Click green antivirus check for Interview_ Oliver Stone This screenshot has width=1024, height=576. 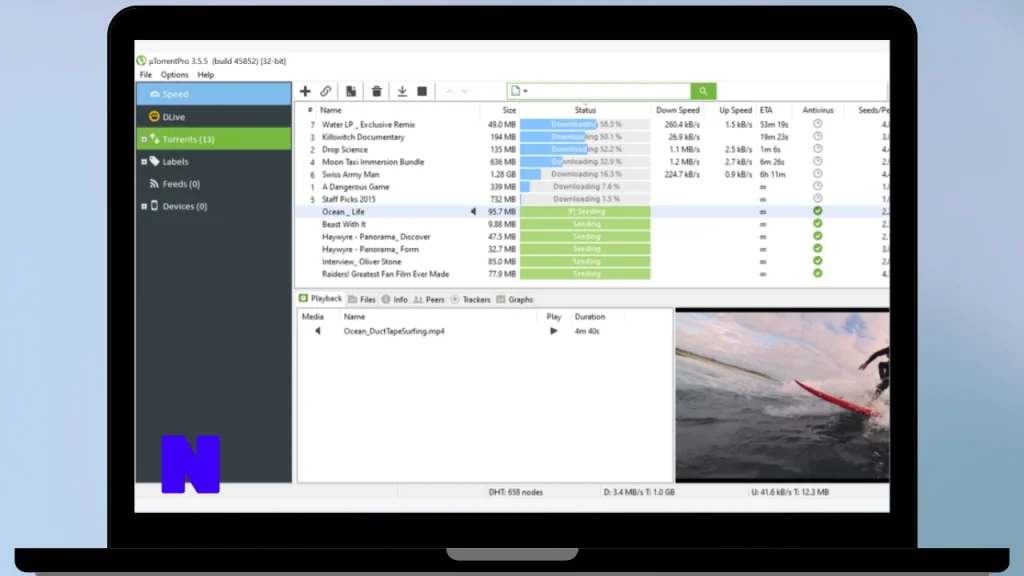click(818, 261)
